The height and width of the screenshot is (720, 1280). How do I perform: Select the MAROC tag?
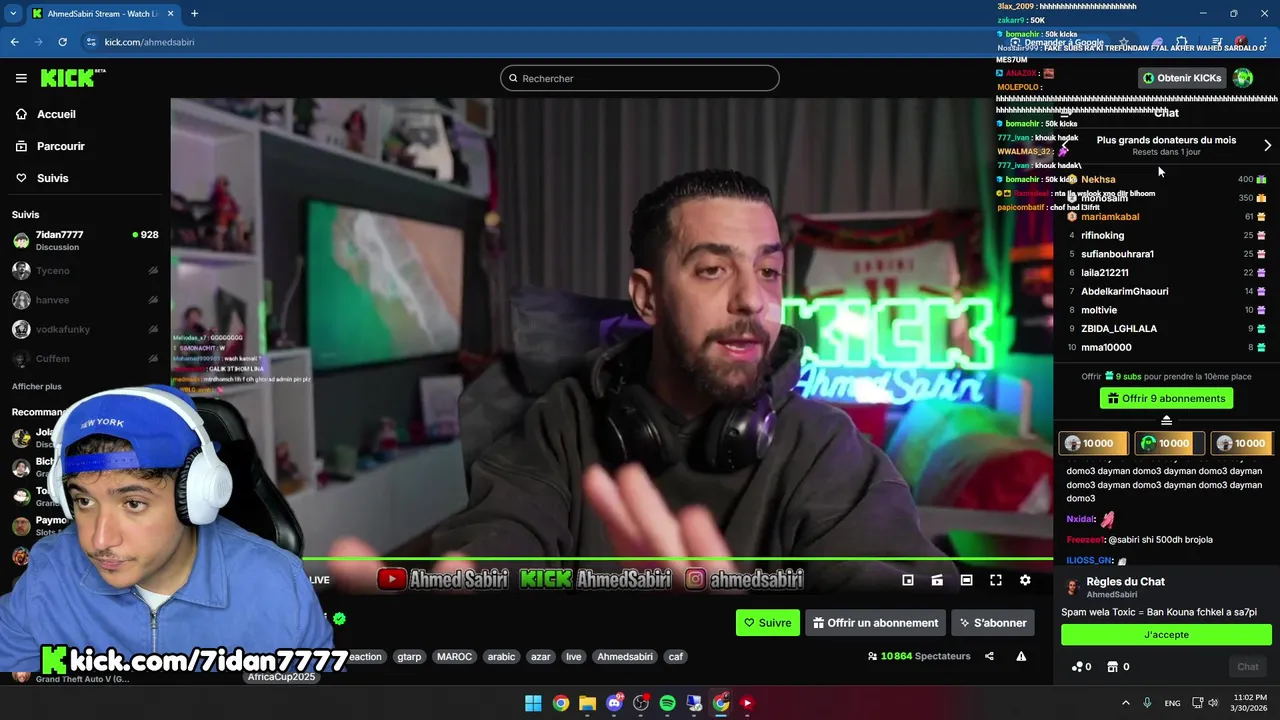point(454,657)
